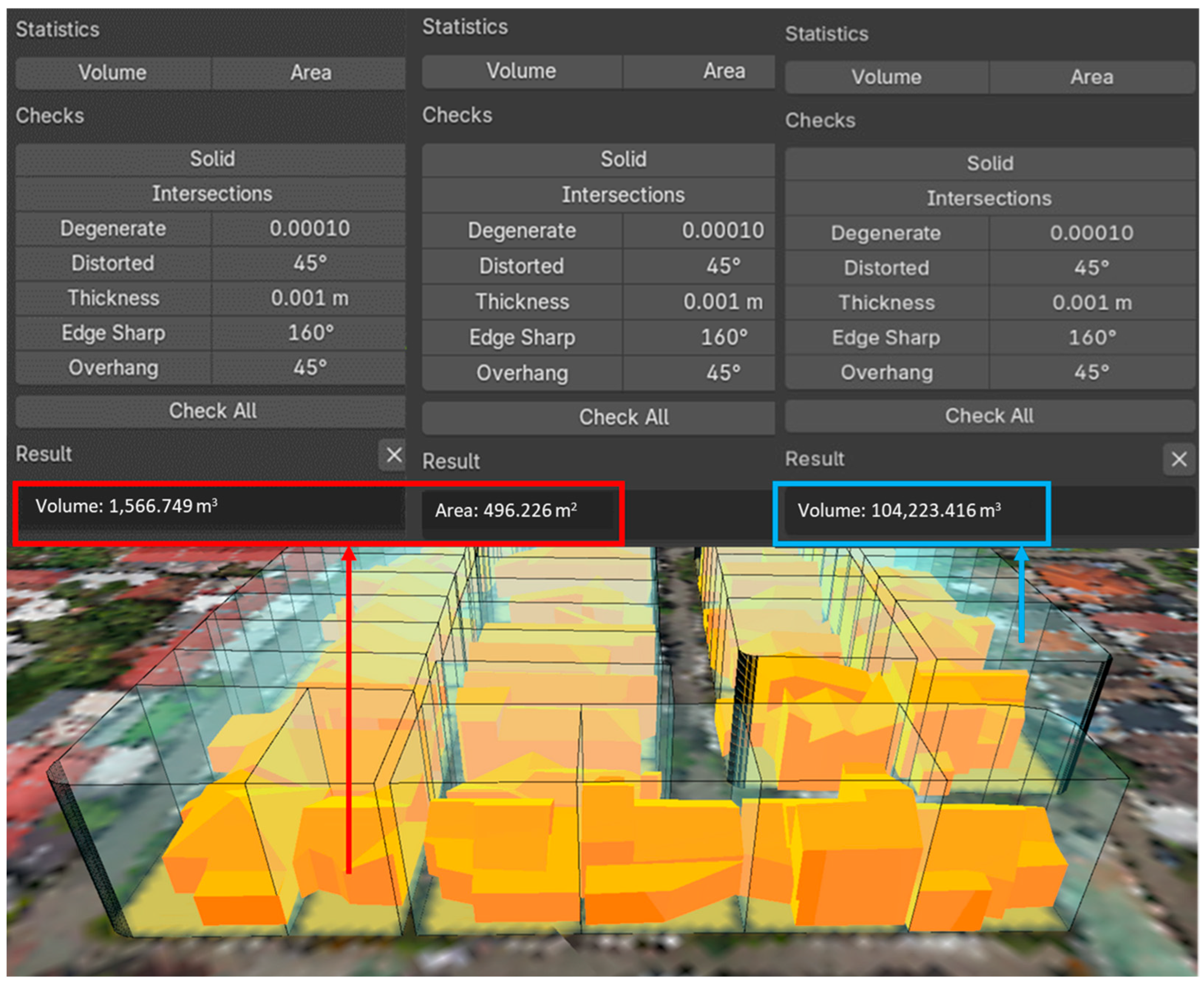1204x985 pixels.
Task: Clear result with X in left panel
Action: click(393, 455)
